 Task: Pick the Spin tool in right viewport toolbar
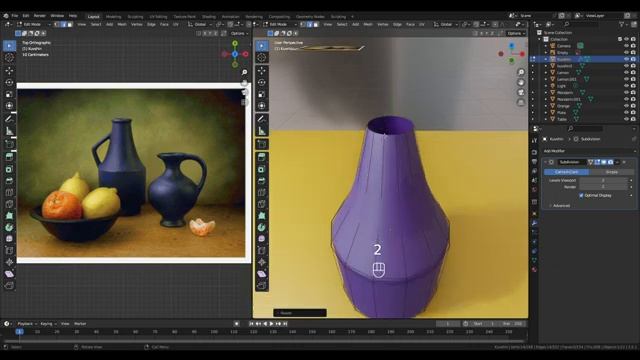pyautogui.click(x=262, y=227)
